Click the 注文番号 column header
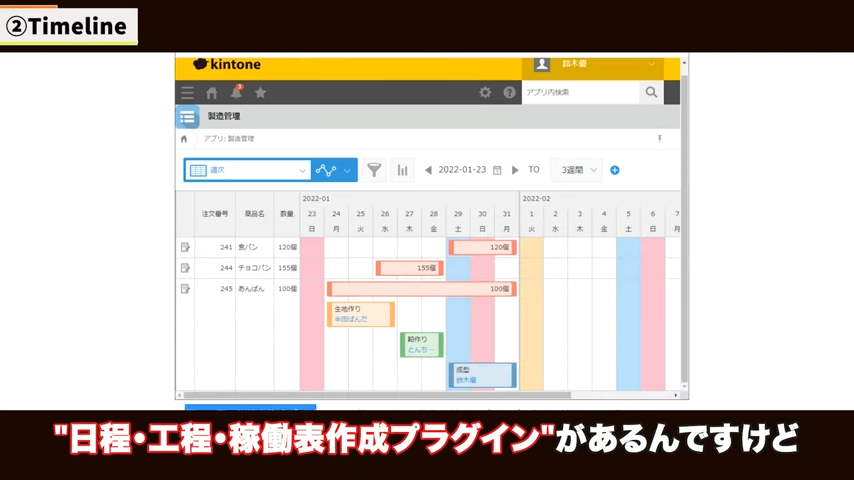The image size is (854, 480). click(215, 214)
